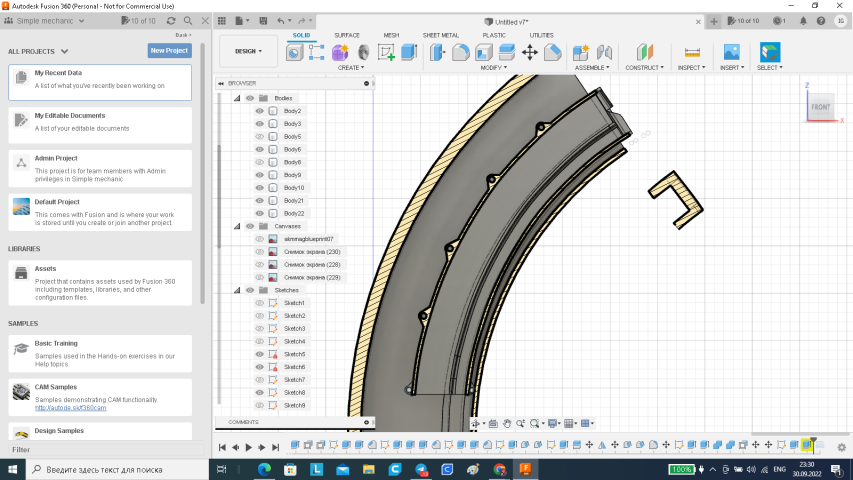Toggle visibility of Sketch6
The width and height of the screenshot is (853, 480).
click(x=259, y=367)
